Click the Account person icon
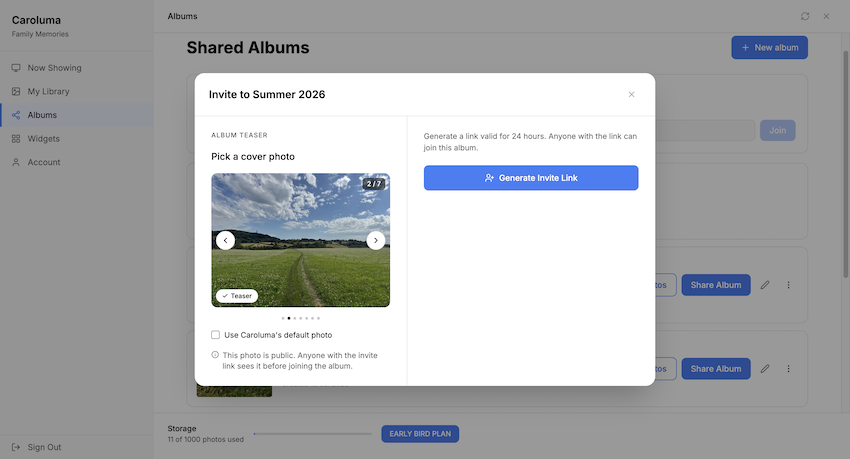The height and width of the screenshot is (459, 850). [16, 162]
